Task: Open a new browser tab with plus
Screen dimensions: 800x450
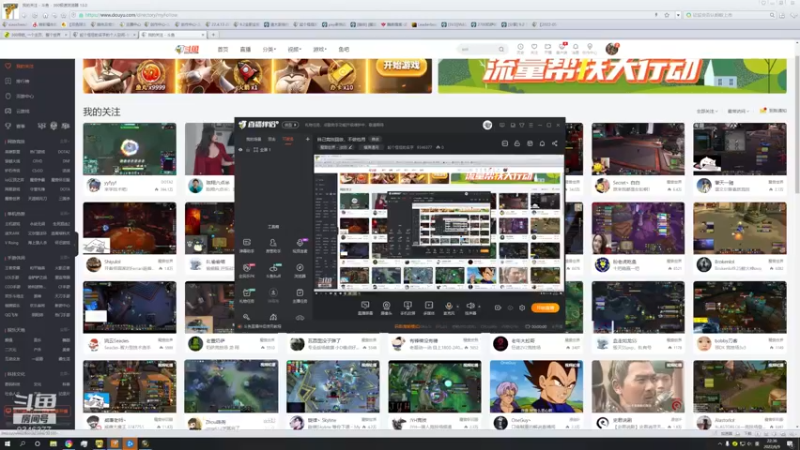Action: tap(213, 35)
